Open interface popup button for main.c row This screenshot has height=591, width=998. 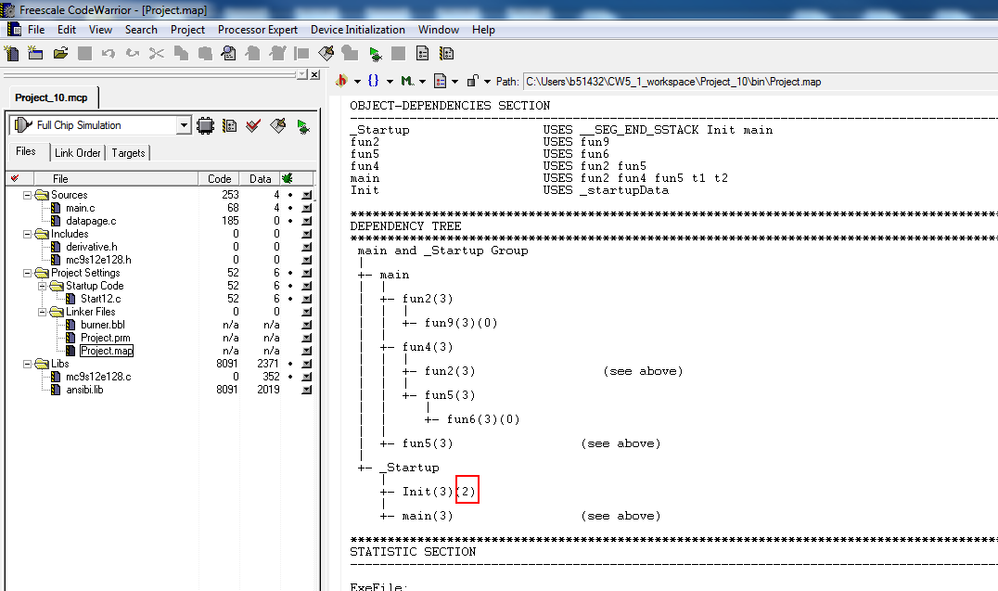[307, 208]
